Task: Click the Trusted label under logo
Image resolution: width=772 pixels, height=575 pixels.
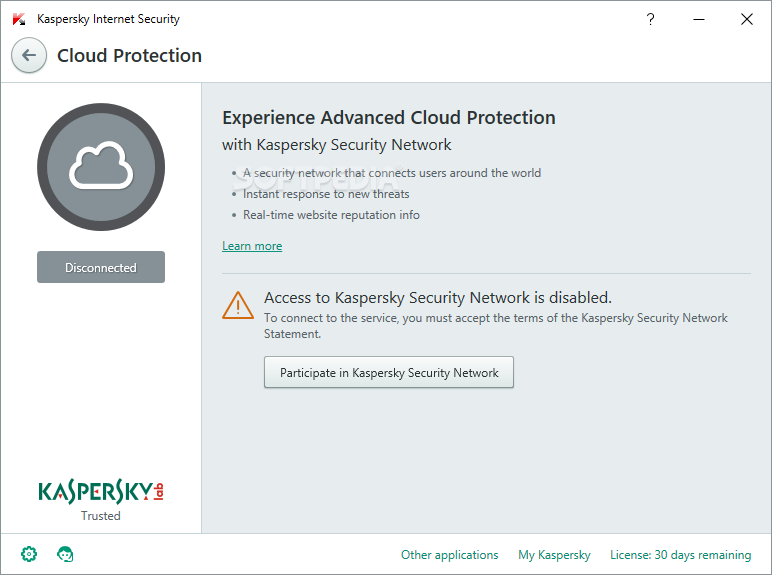Action: coord(101,515)
